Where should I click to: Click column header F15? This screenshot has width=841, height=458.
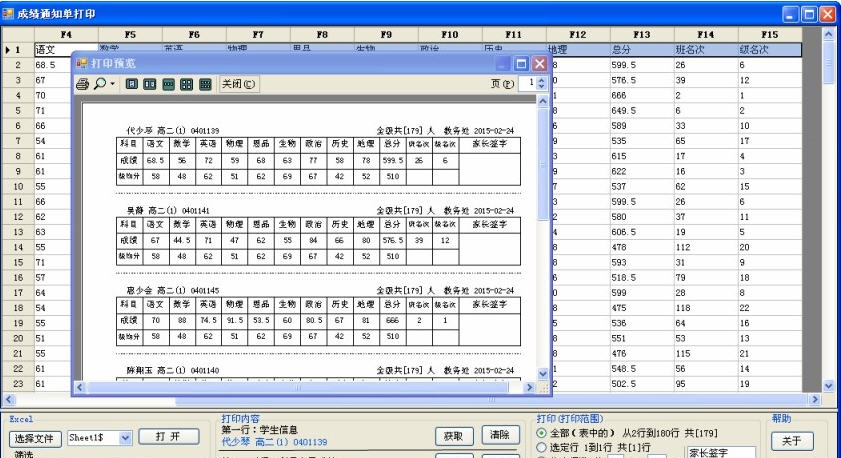[x=769, y=34]
